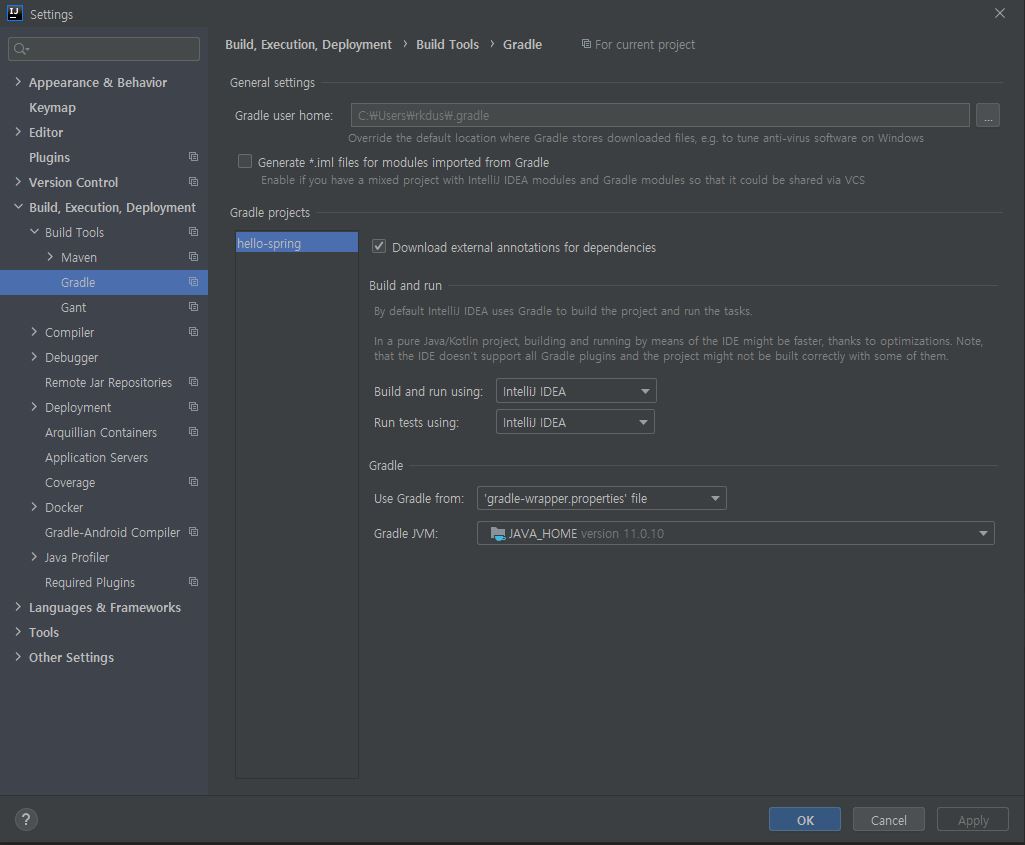Select Keymap in the settings tree

pyautogui.click(x=52, y=107)
